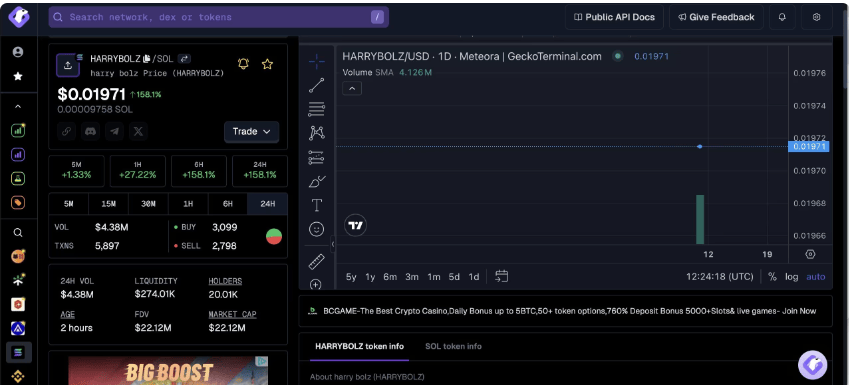
Task: Set a price alert bell for HARRYBOLZ
Action: (x=243, y=64)
